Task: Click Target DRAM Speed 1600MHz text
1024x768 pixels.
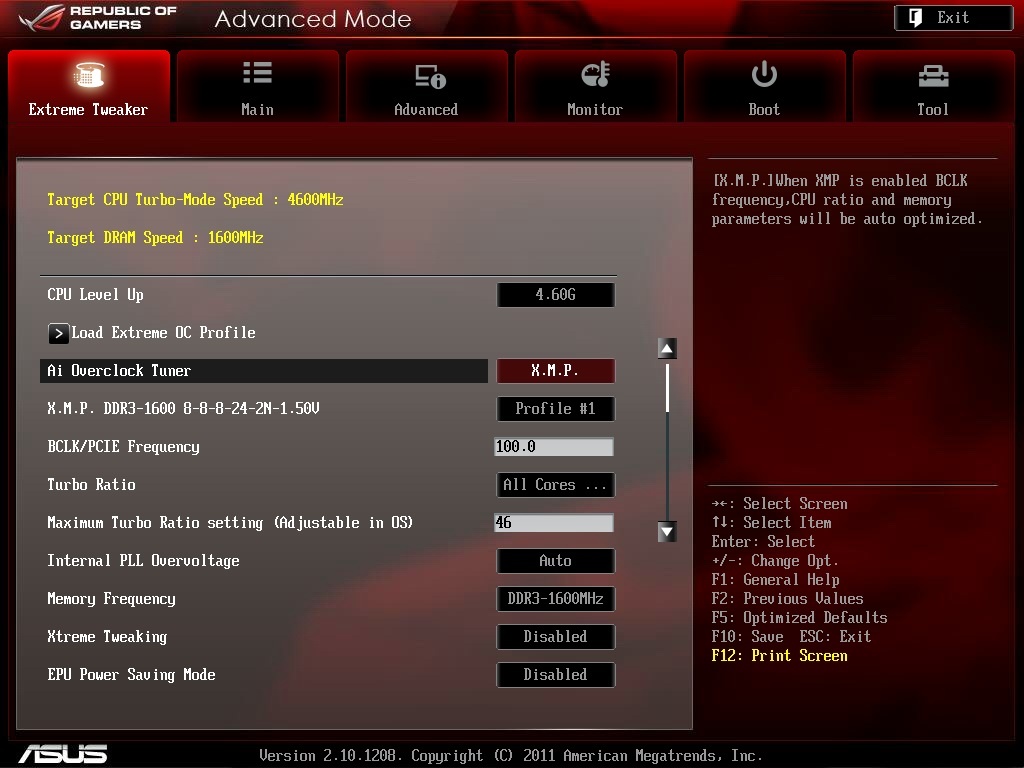Action: [155, 238]
